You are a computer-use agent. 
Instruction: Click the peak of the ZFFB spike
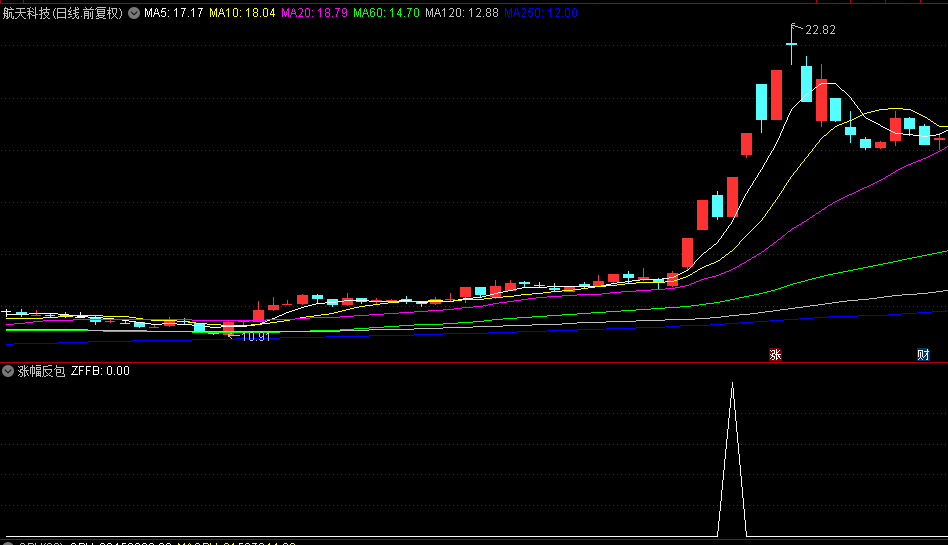pos(732,384)
